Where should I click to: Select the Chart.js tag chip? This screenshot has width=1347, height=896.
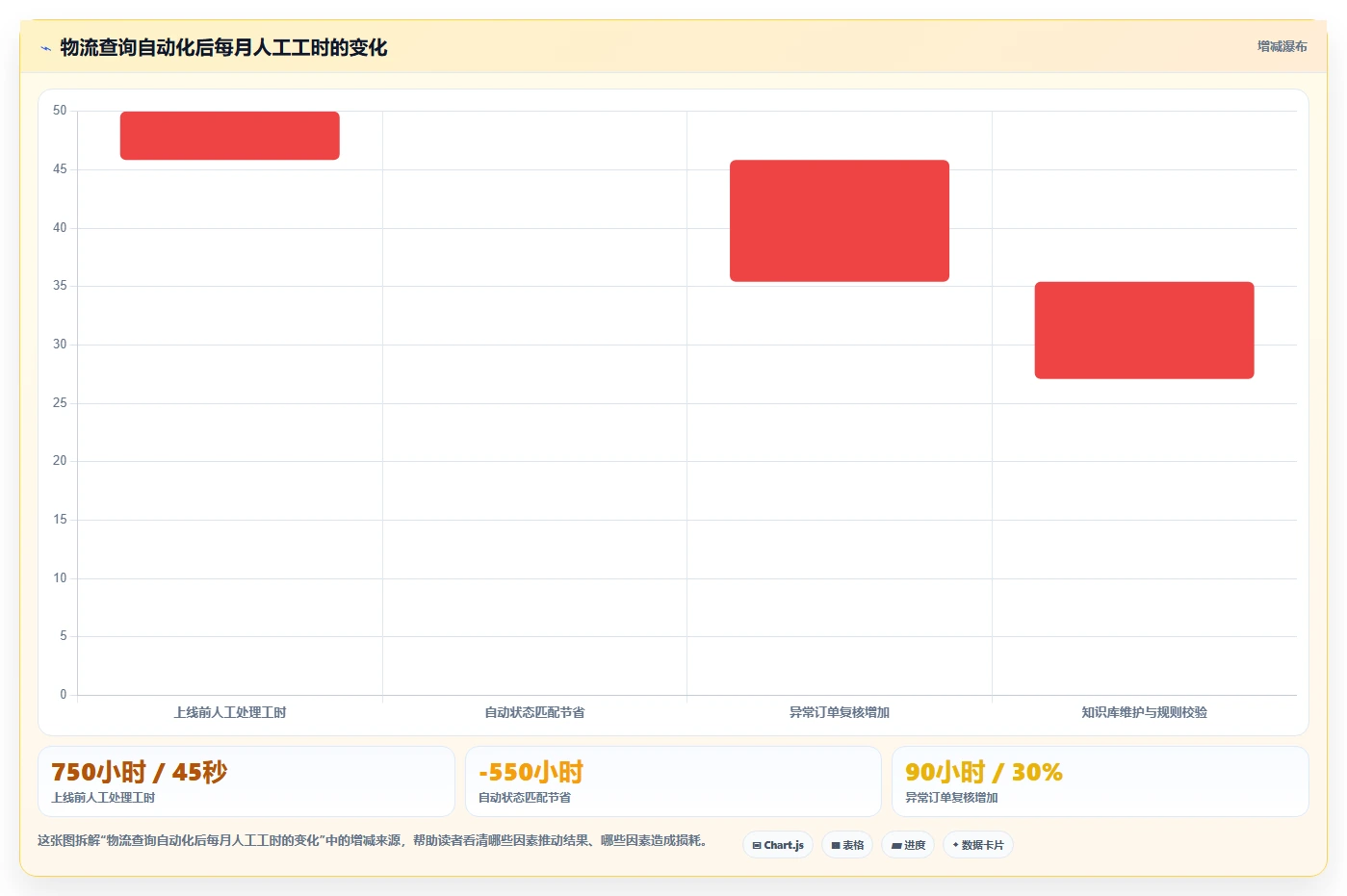click(778, 845)
